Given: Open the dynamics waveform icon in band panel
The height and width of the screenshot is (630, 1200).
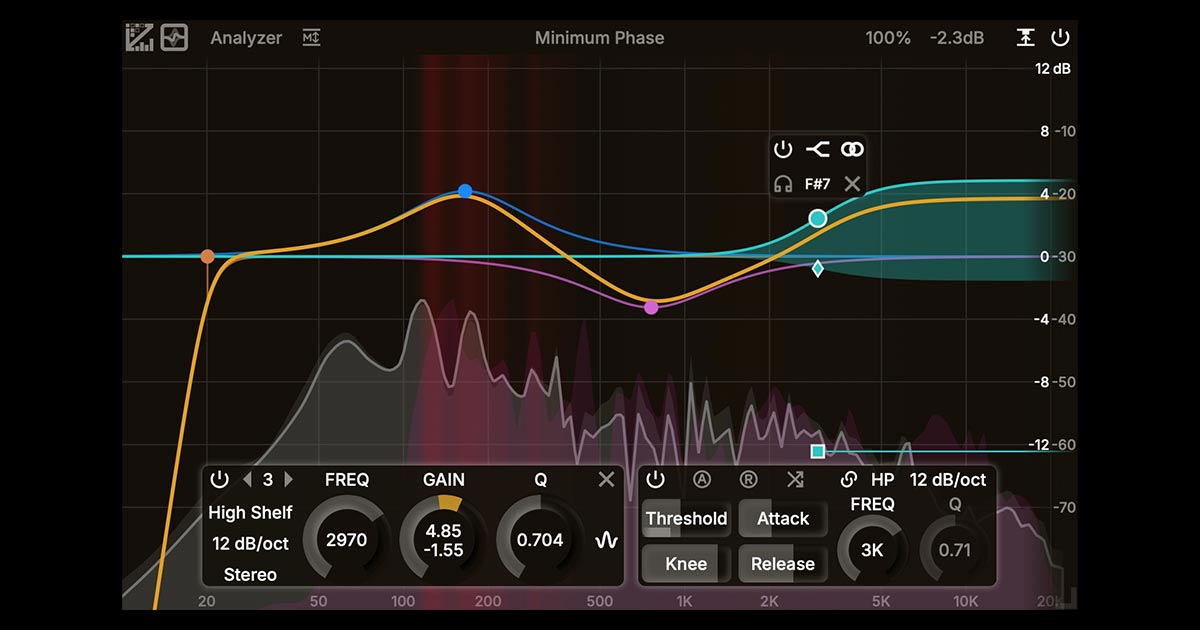Looking at the screenshot, I should click(x=606, y=540).
